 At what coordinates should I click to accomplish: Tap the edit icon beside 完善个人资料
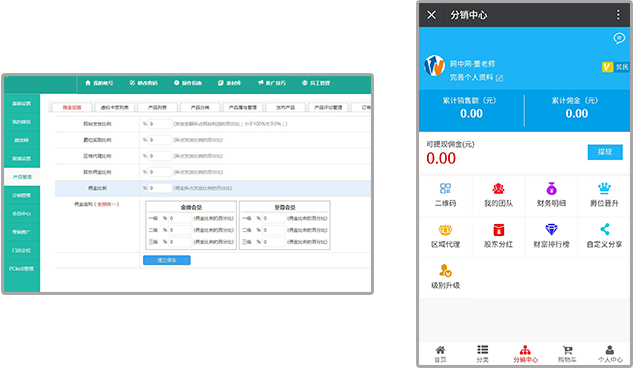click(499, 78)
